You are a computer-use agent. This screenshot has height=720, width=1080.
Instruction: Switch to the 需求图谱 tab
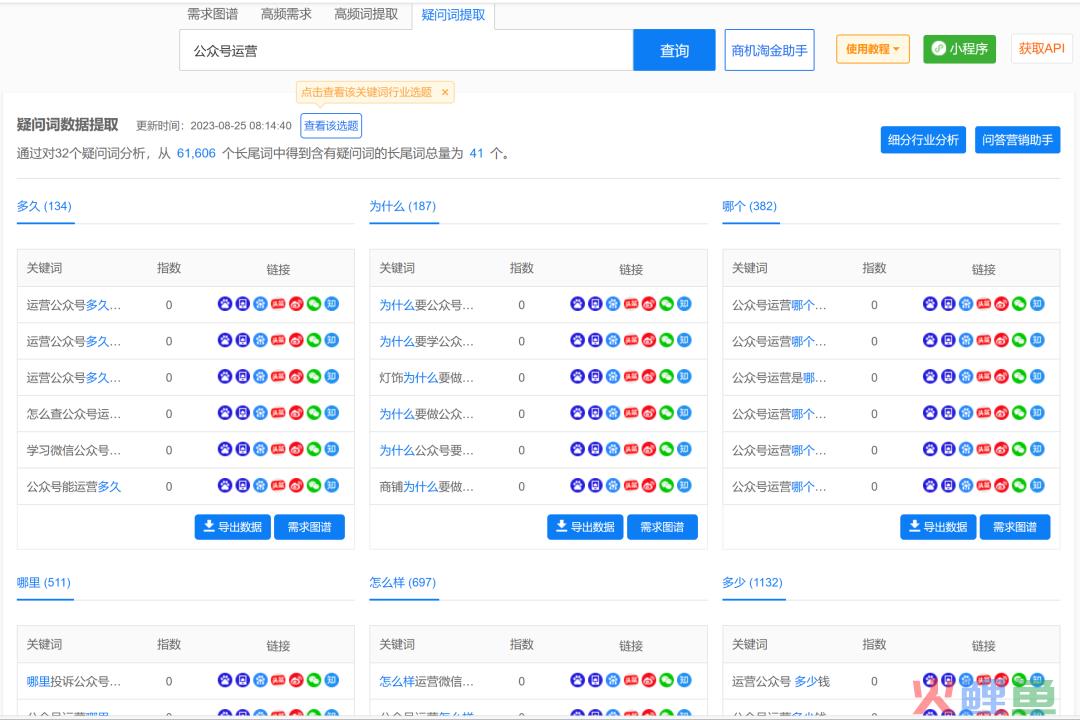212,14
